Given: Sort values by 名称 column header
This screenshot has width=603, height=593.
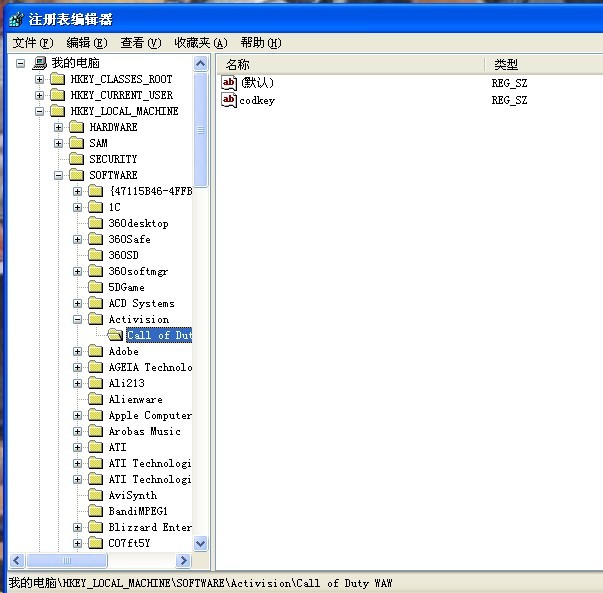Looking at the screenshot, I should pos(350,64).
